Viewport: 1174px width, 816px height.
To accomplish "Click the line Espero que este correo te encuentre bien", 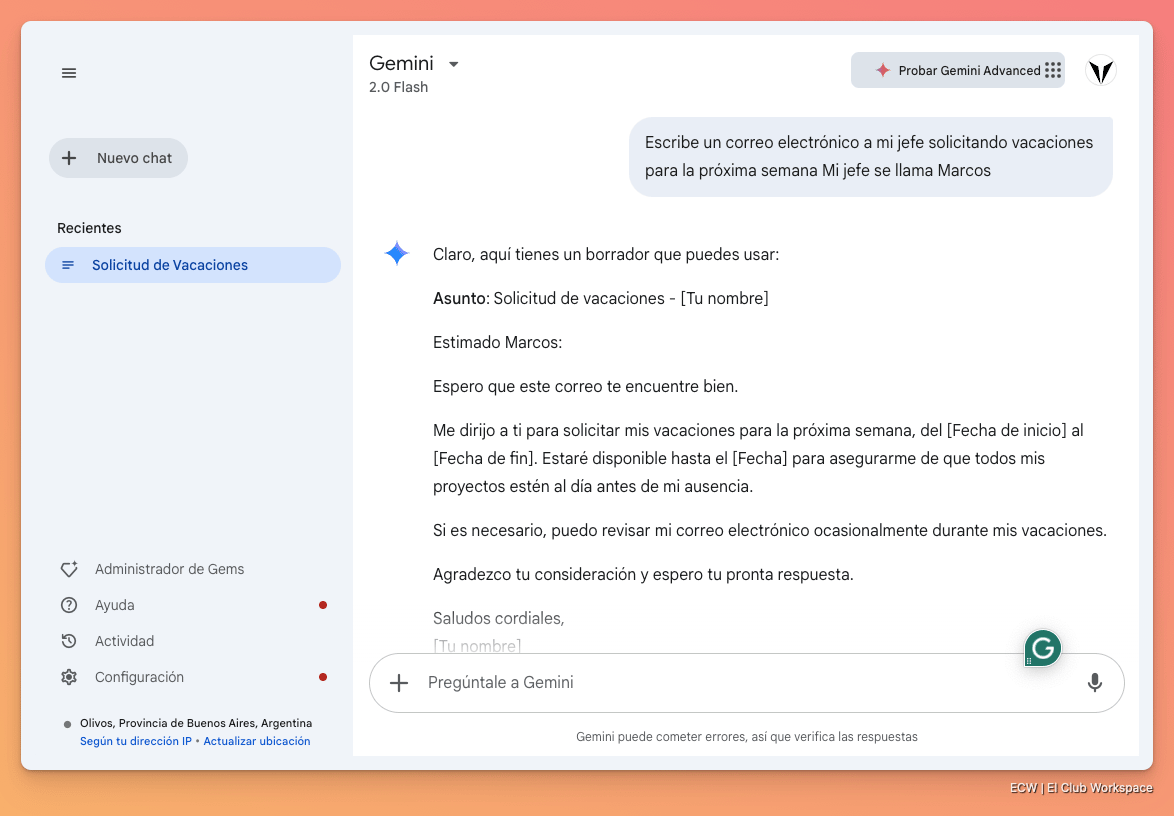I will click(586, 386).
